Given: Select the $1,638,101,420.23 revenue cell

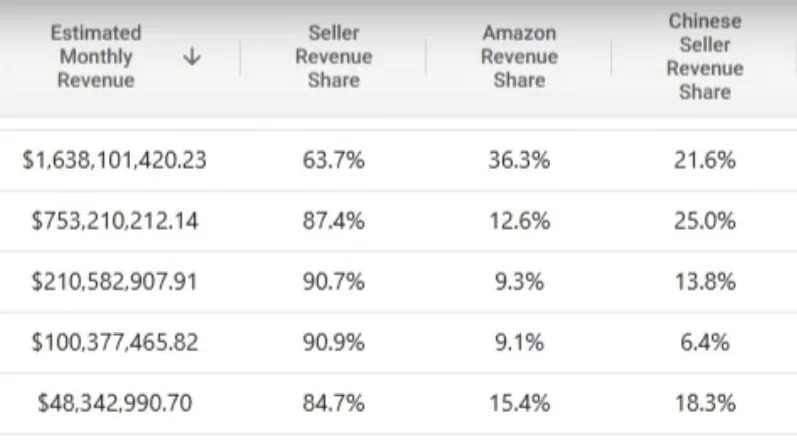Looking at the screenshot, I should coord(114,160).
